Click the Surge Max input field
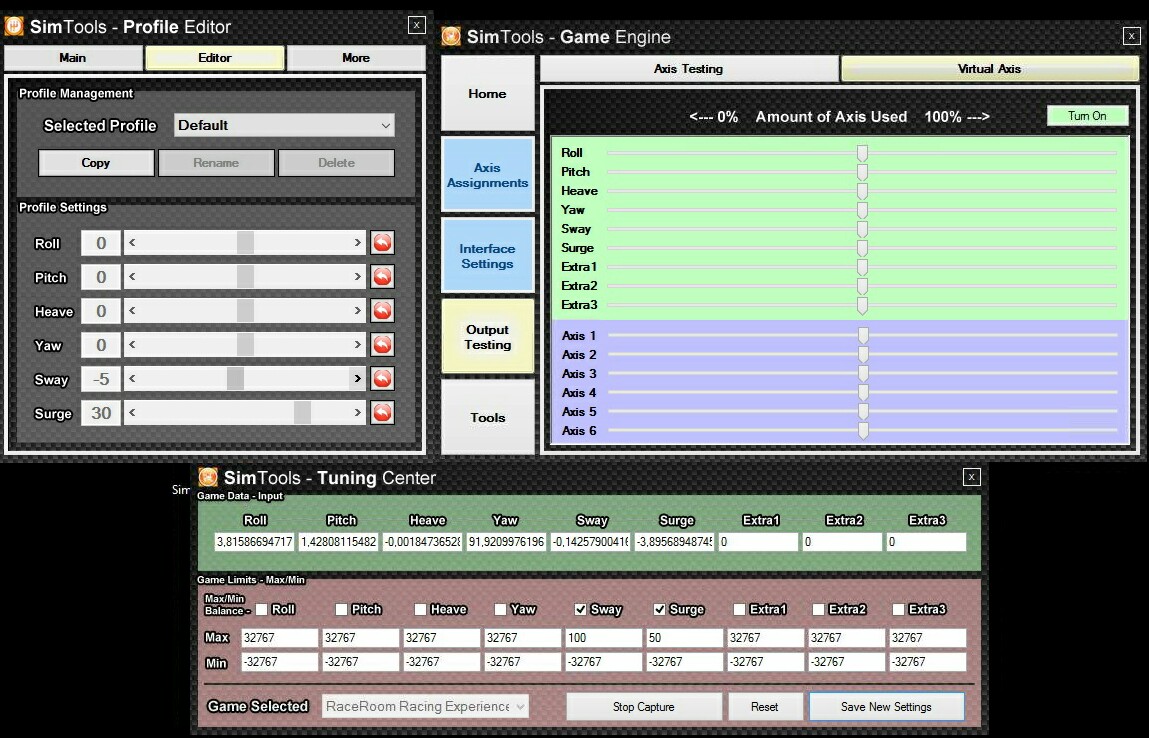This screenshot has height=738, width=1149. (684, 638)
